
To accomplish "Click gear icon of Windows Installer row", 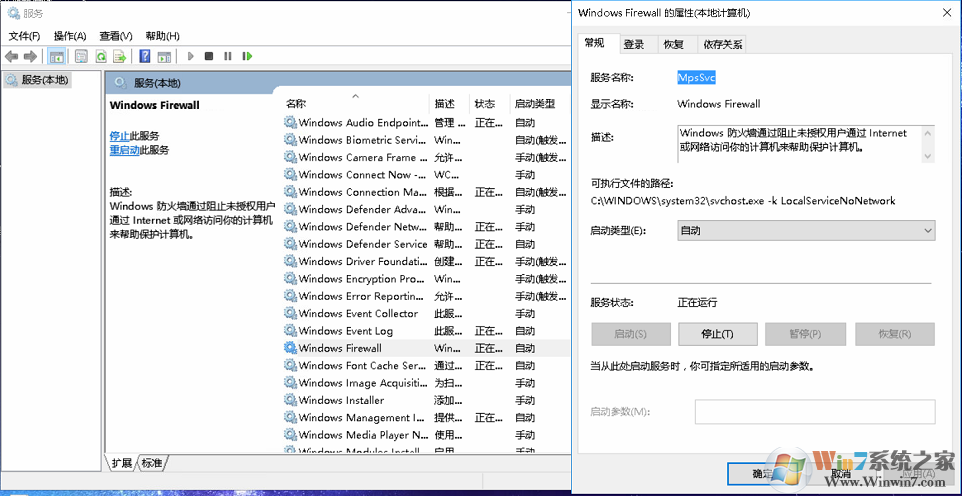I will pos(290,400).
